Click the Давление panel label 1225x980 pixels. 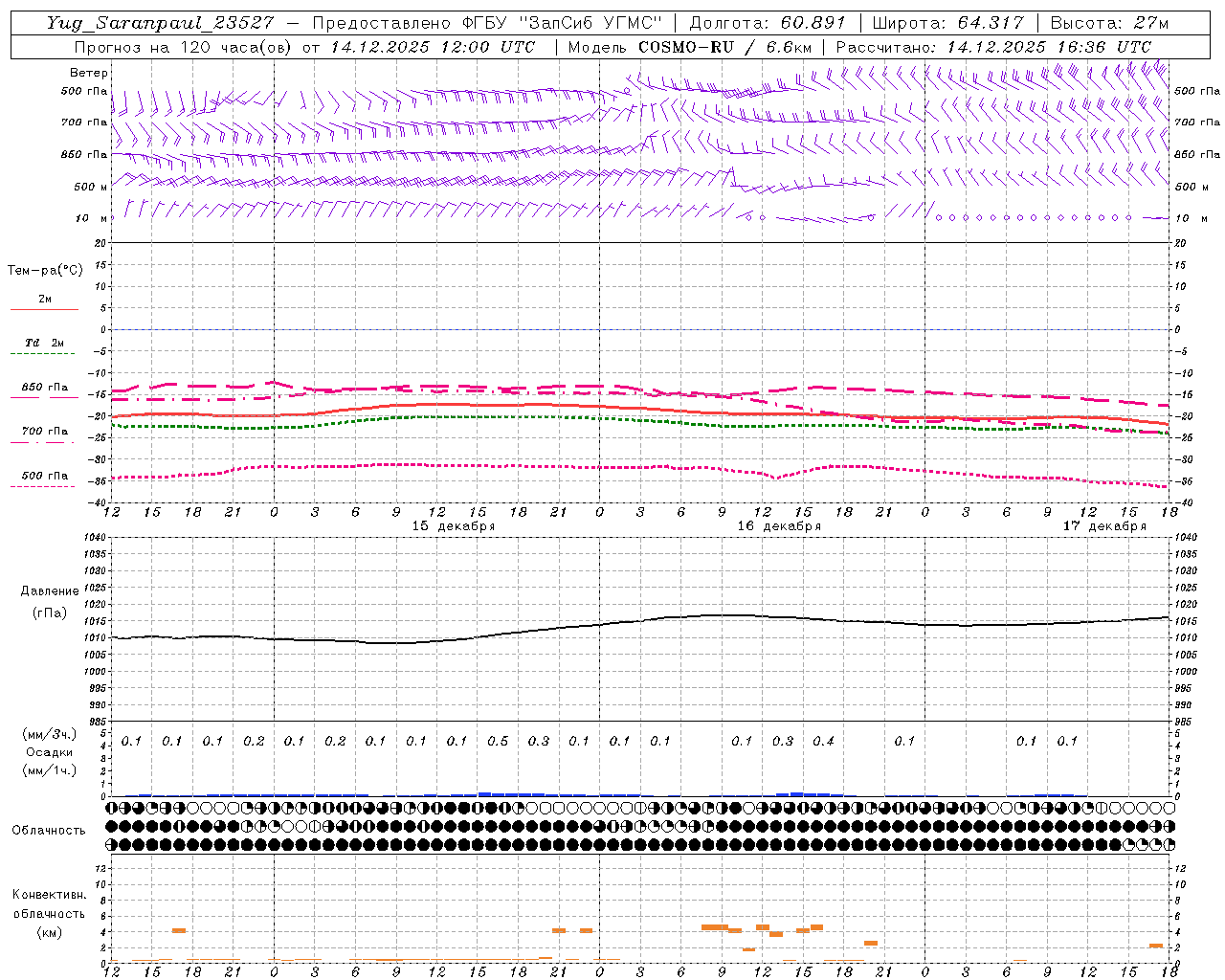[50, 591]
